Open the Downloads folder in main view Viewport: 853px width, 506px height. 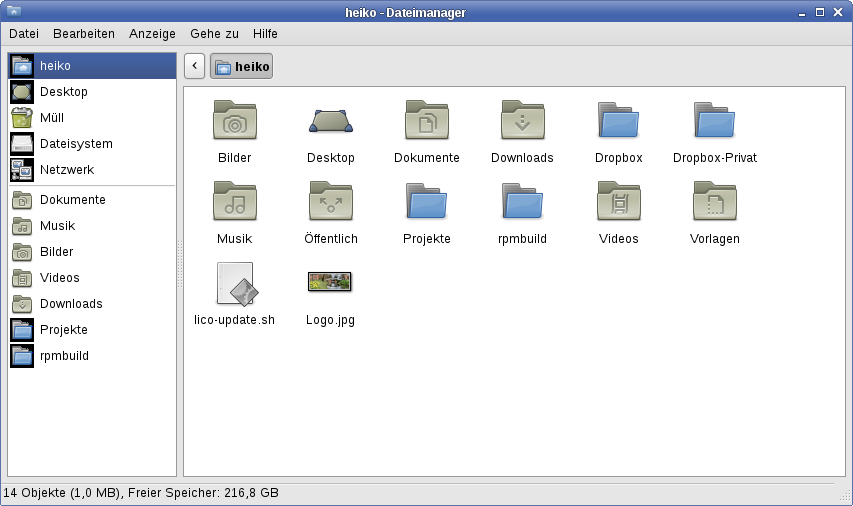click(x=522, y=122)
